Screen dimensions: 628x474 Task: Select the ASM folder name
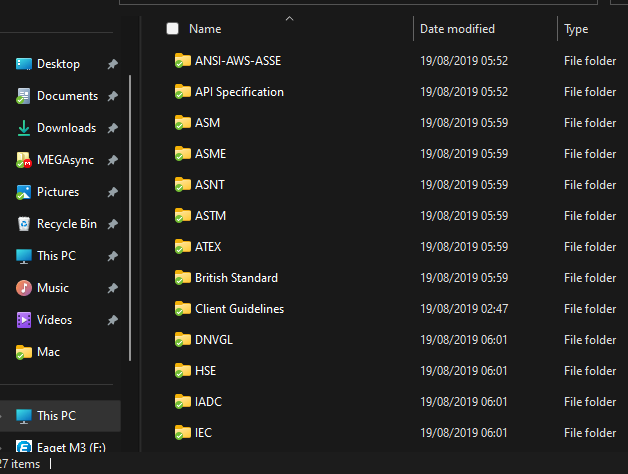pyautogui.click(x=207, y=123)
